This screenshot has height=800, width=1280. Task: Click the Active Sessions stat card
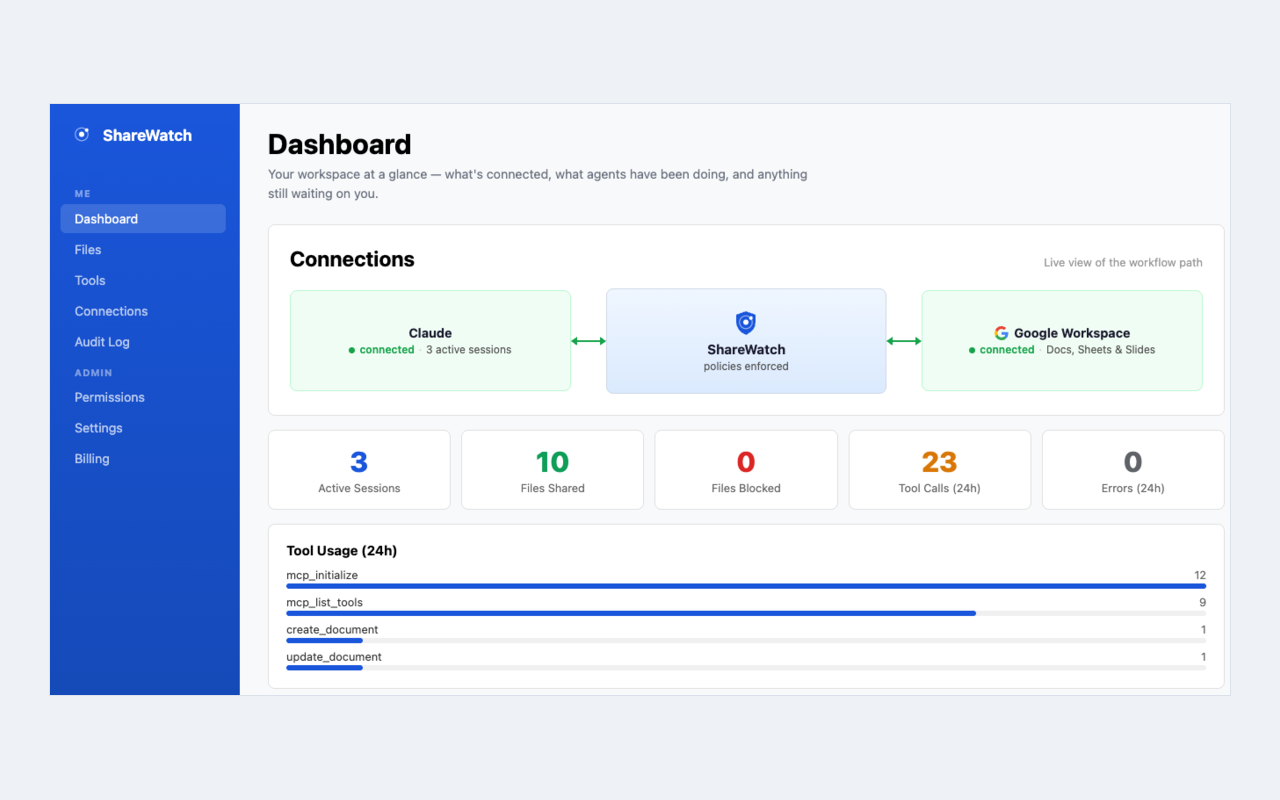coord(359,470)
